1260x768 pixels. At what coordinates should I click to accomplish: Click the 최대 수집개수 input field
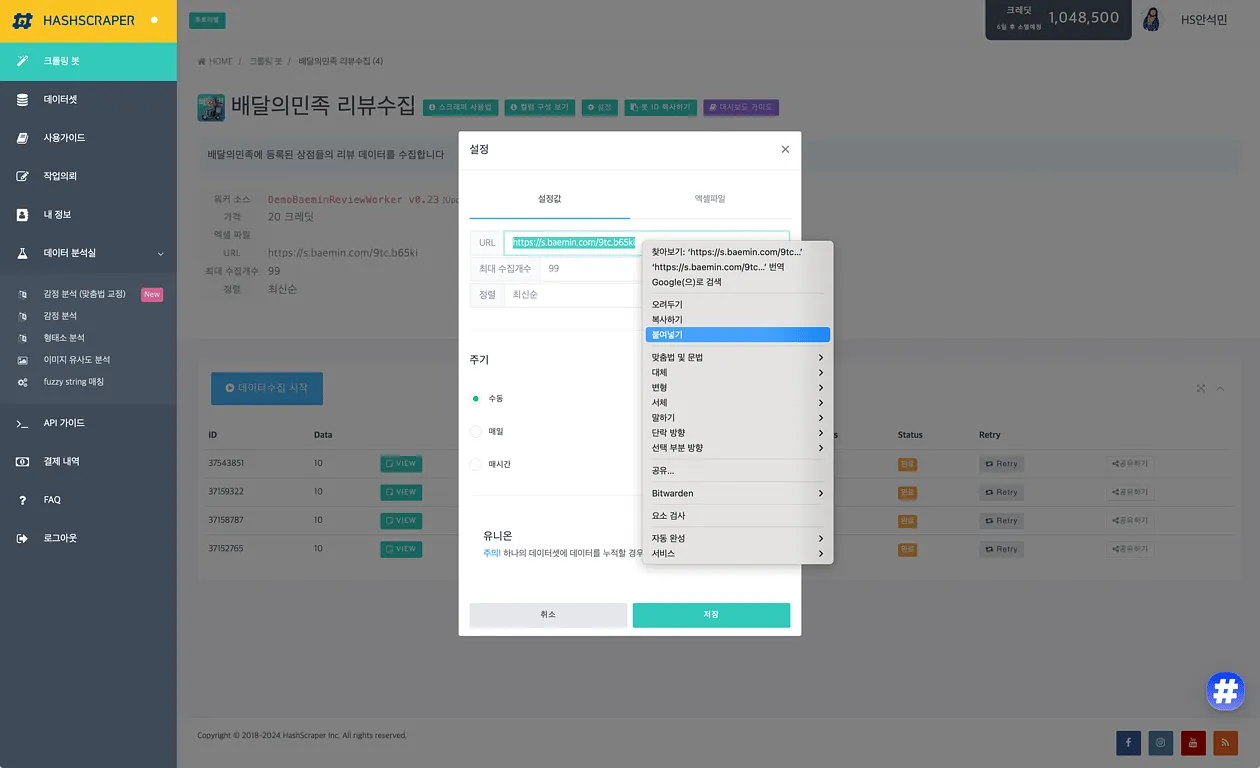[x=590, y=269]
